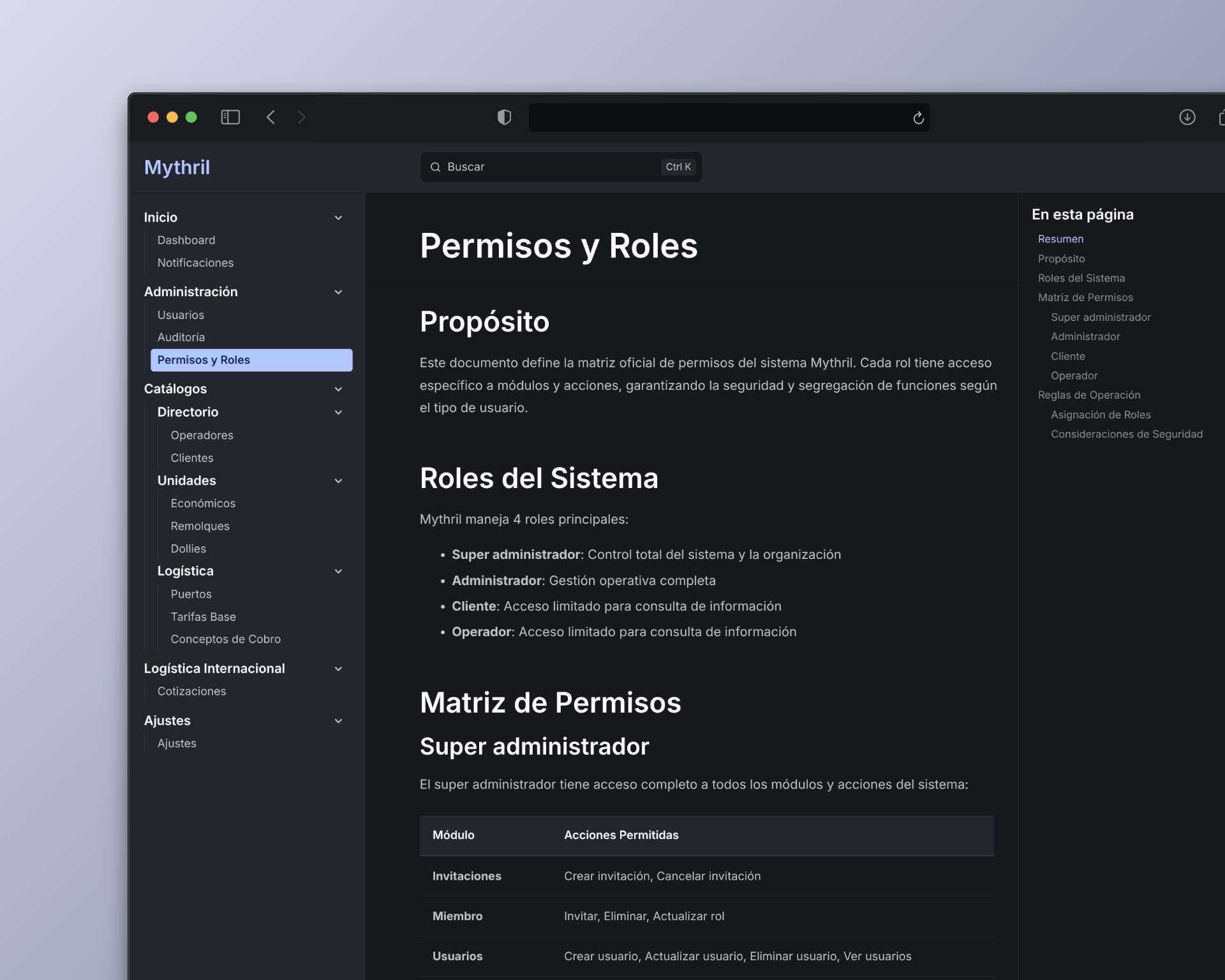1225x980 pixels.
Task: Click the Inicio section heading
Action: coord(161,218)
